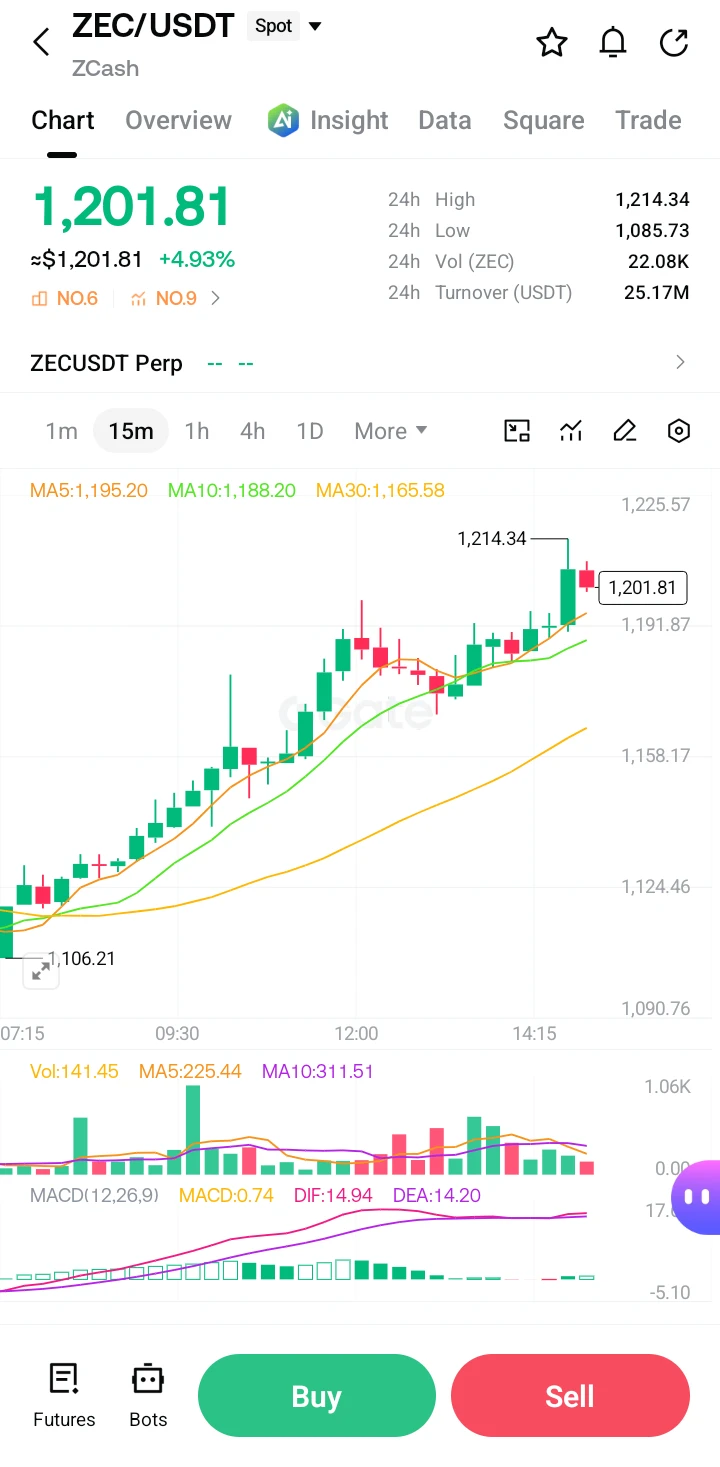Viewport: 720px width, 1467px height.
Task: Tap MA30:1,165.58 indicator label
Action: pyautogui.click(x=380, y=490)
